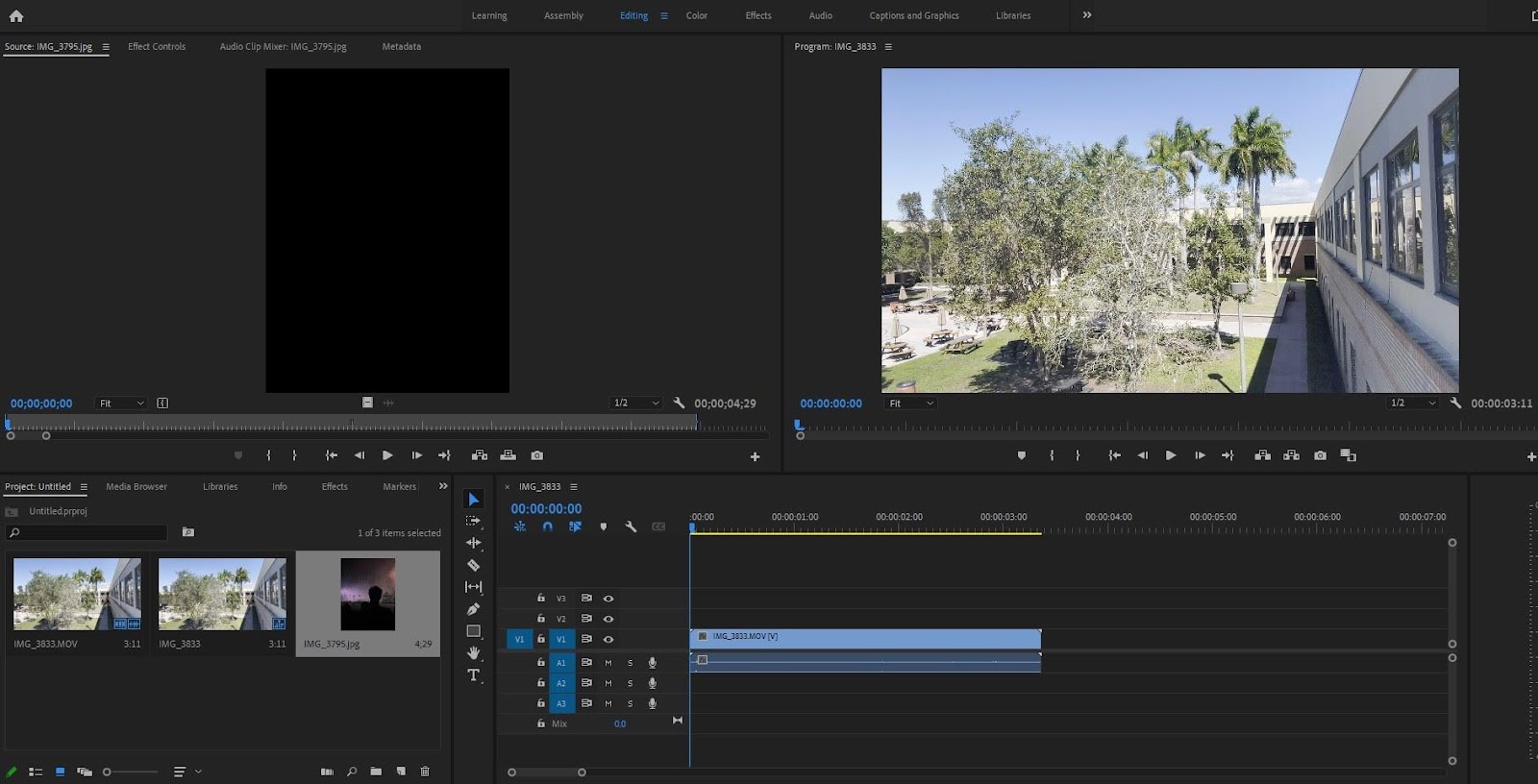Open IMG_3833 timeline panel menu
This screenshot has width=1538, height=784.
tap(574, 487)
